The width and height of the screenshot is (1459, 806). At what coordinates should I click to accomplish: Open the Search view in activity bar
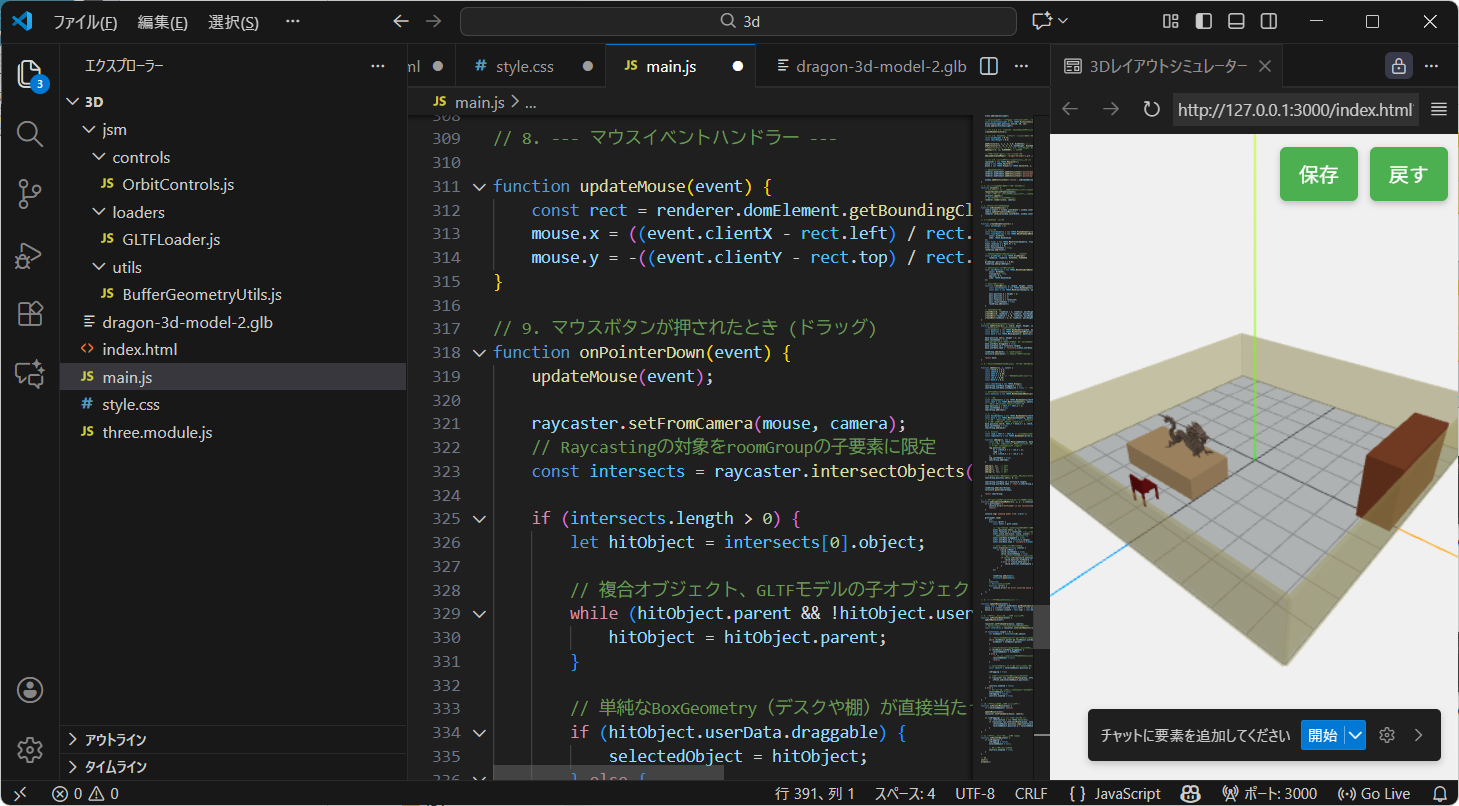(x=30, y=134)
